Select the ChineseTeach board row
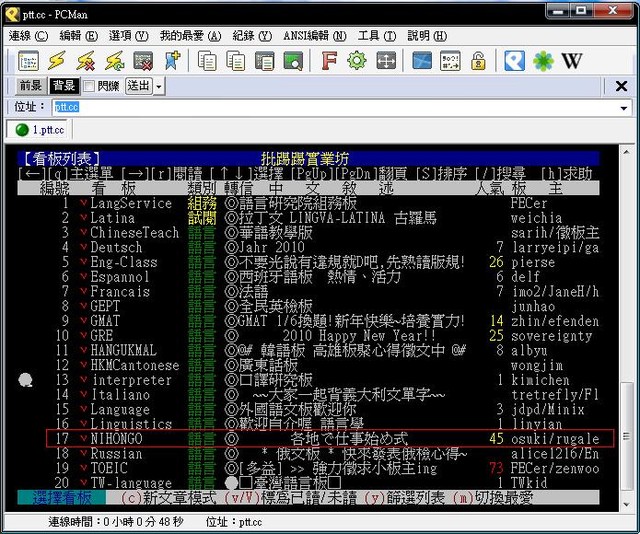The width and height of the screenshot is (640, 534). pyautogui.click(x=308, y=233)
